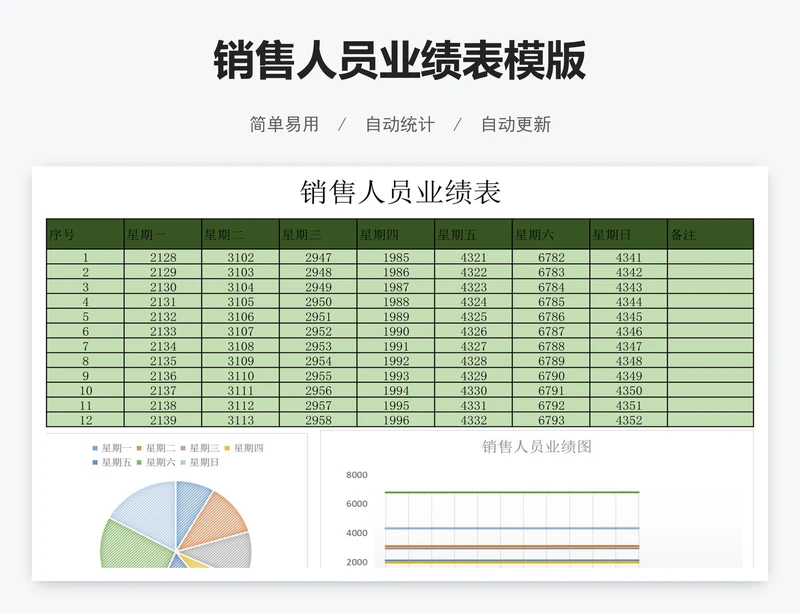This screenshot has width=800, height=613.
Task: Select the empty 备注 cell in row 12
Action: coord(711,420)
